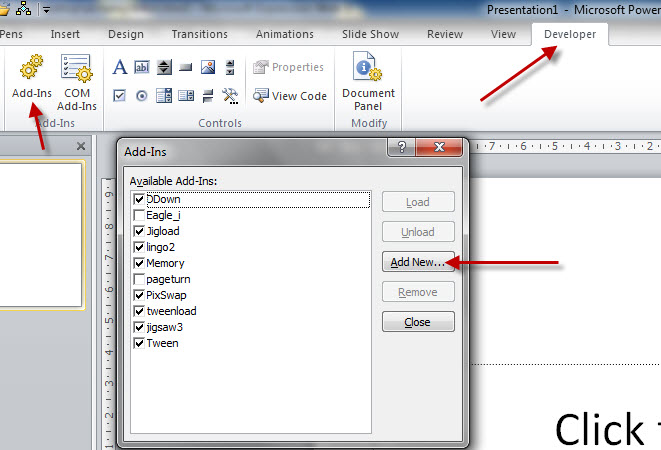Check the pageturn add-in
The width and height of the screenshot is (661, 450).
tap(139, 279)
